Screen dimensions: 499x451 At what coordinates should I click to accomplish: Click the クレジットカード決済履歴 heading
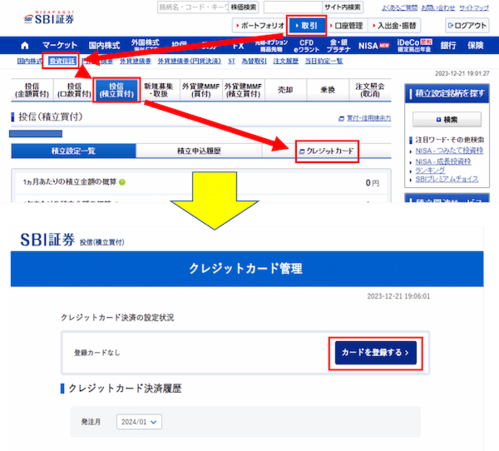(125, 388)
